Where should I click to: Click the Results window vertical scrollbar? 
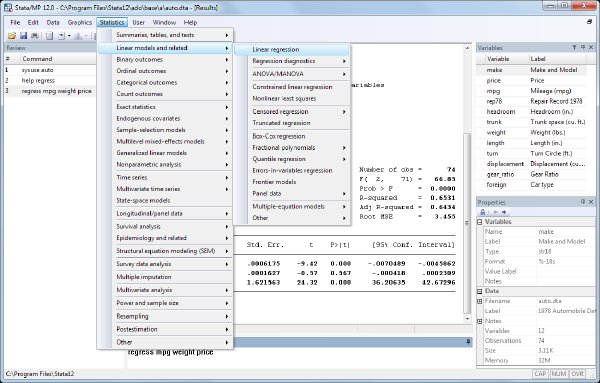coord(467,183)
